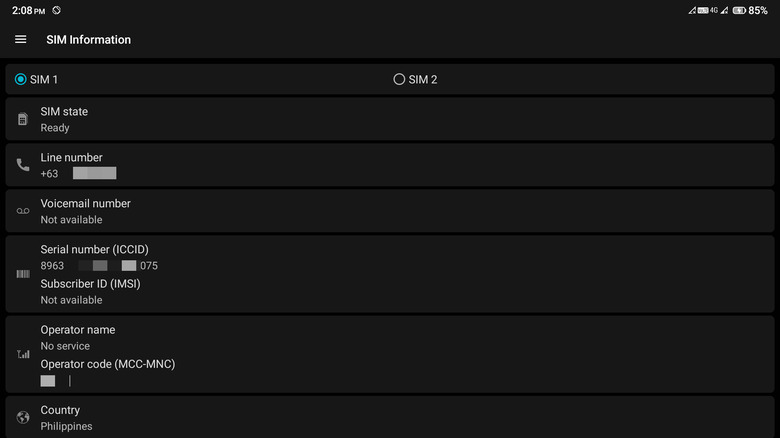Tap the SIM Information title

tap(88, 40)
